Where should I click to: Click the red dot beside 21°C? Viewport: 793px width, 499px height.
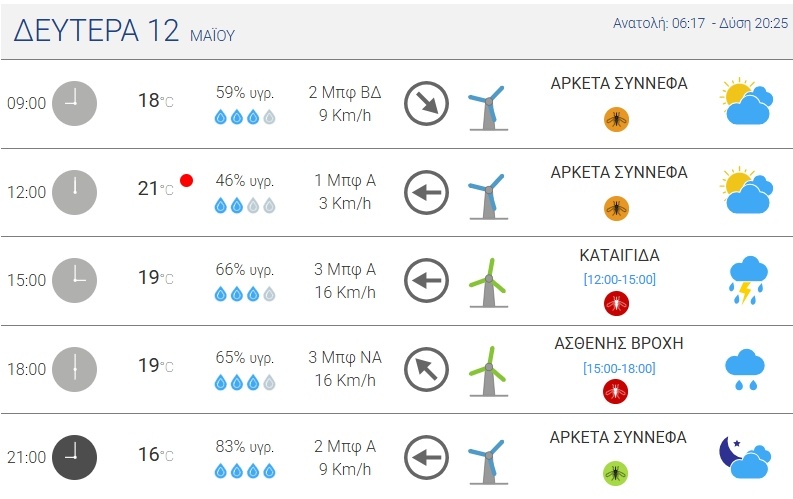(186, 181)
